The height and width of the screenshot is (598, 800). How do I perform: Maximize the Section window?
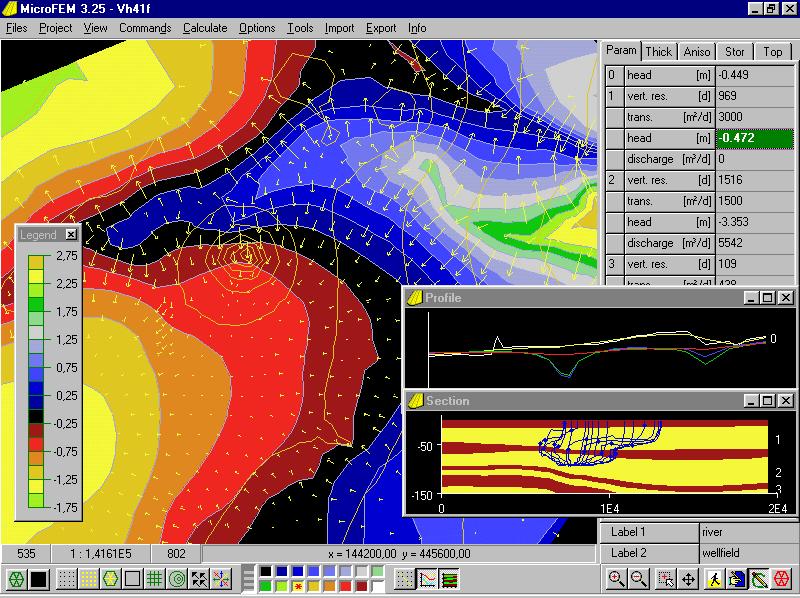pyautogui.click(x=768, y=401)
